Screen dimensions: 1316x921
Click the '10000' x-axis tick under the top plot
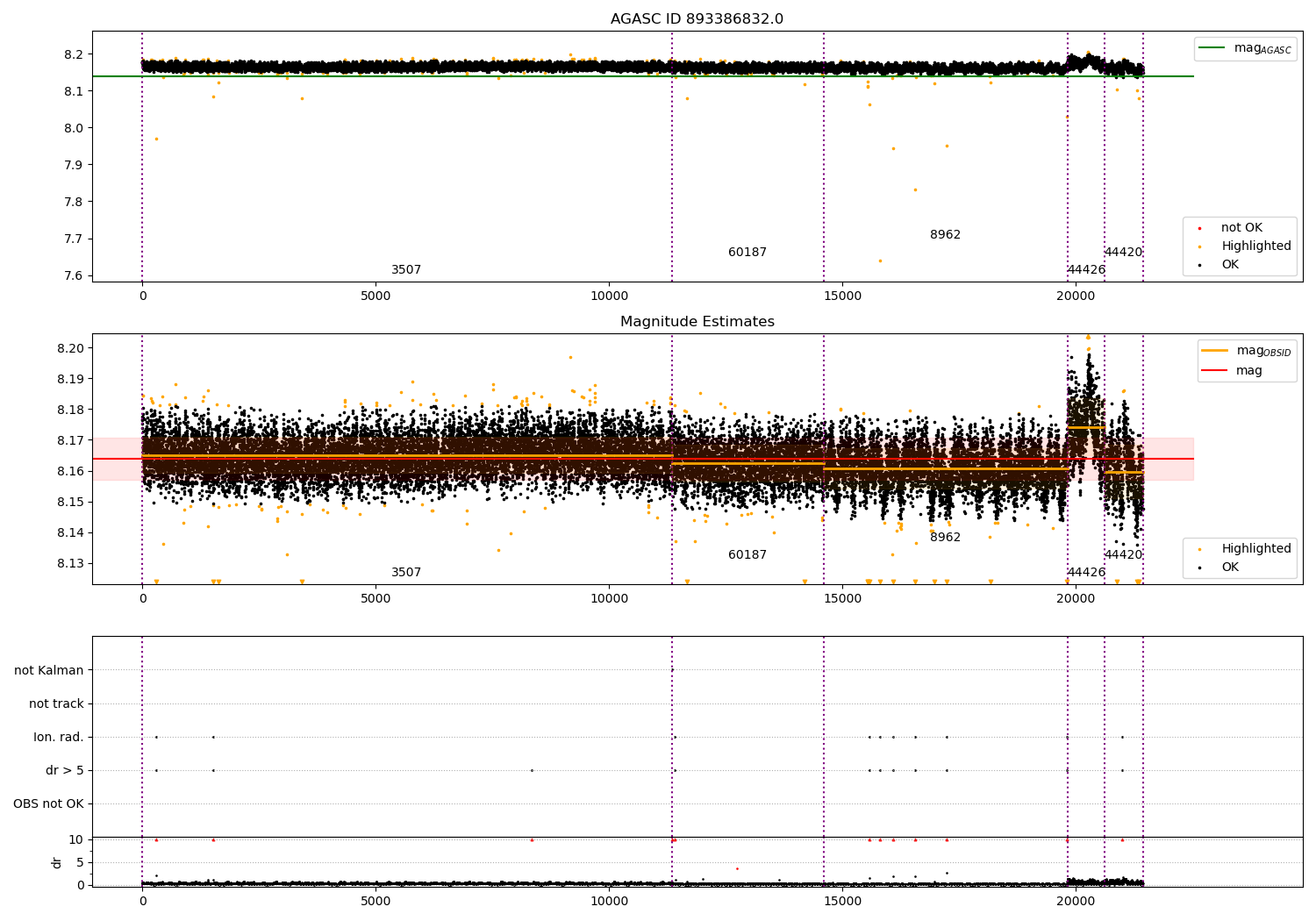coord(609,296)
